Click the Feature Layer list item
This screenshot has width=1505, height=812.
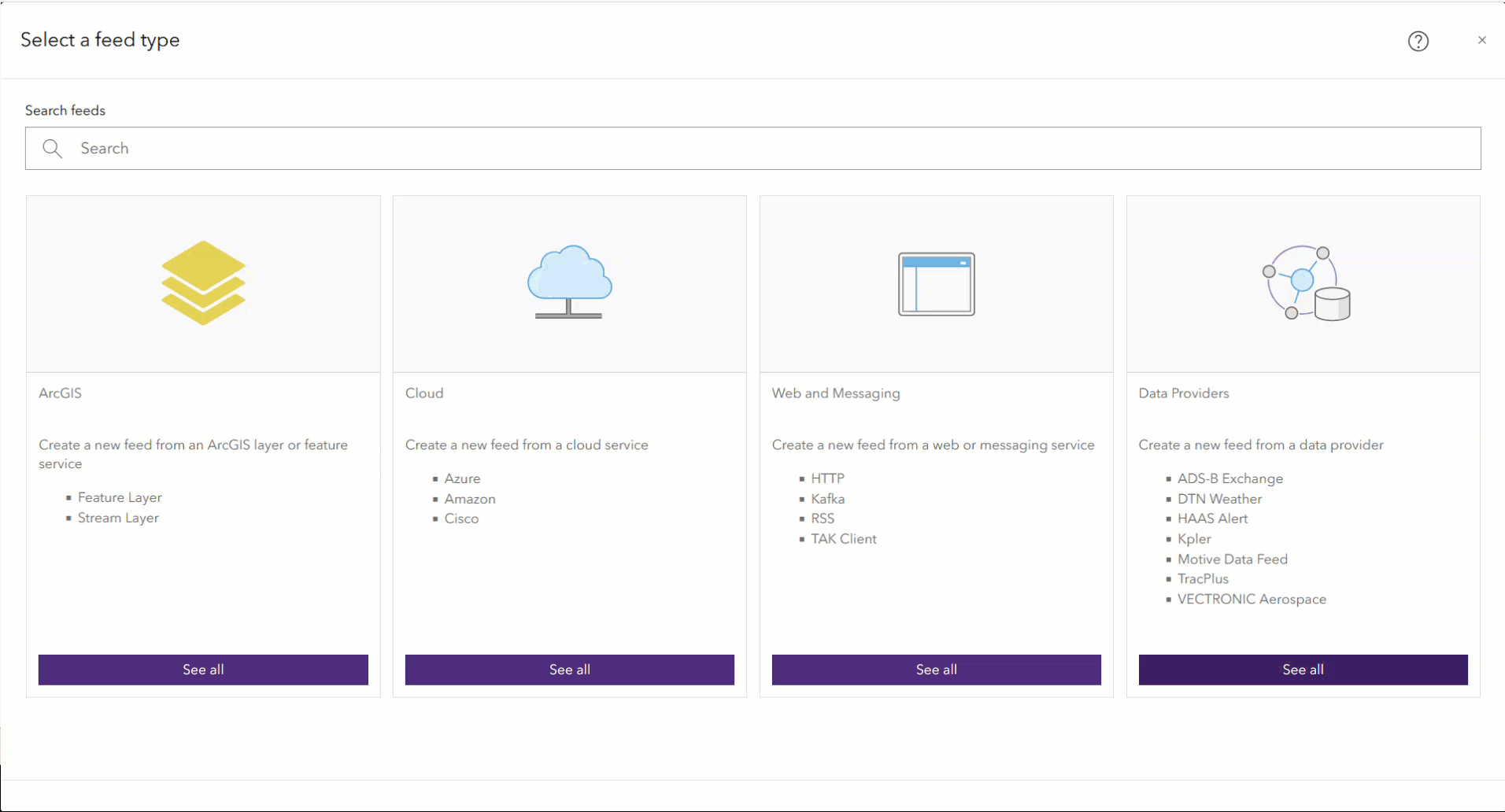[120, 497]
